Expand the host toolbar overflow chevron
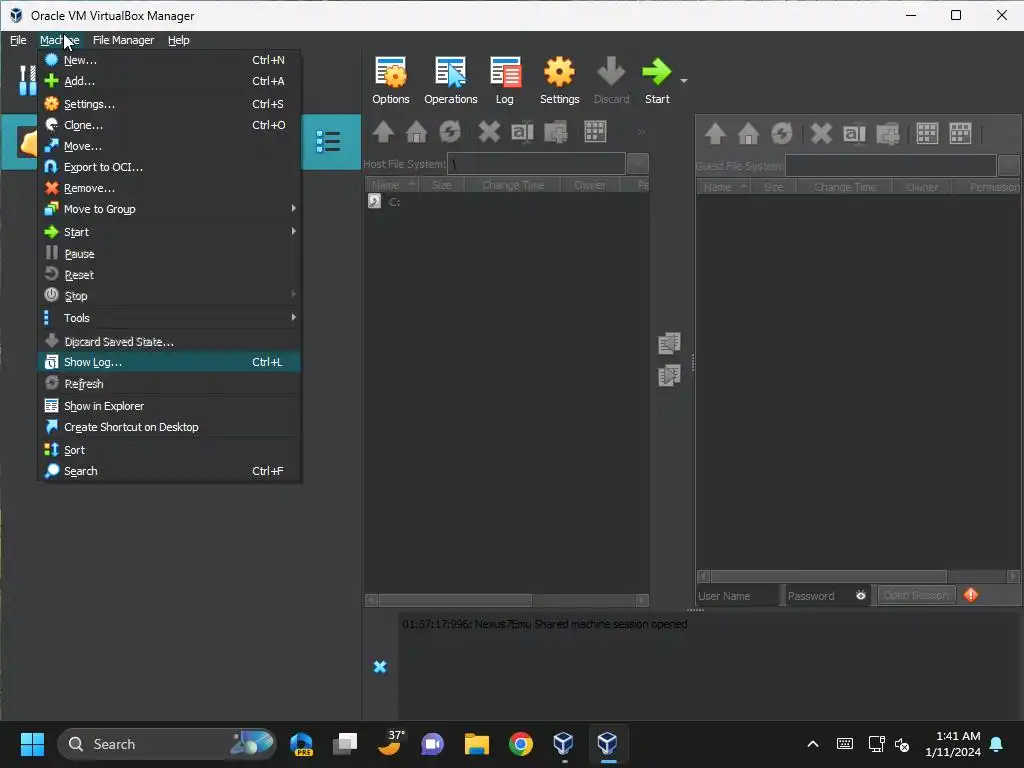 coord(641,132)
